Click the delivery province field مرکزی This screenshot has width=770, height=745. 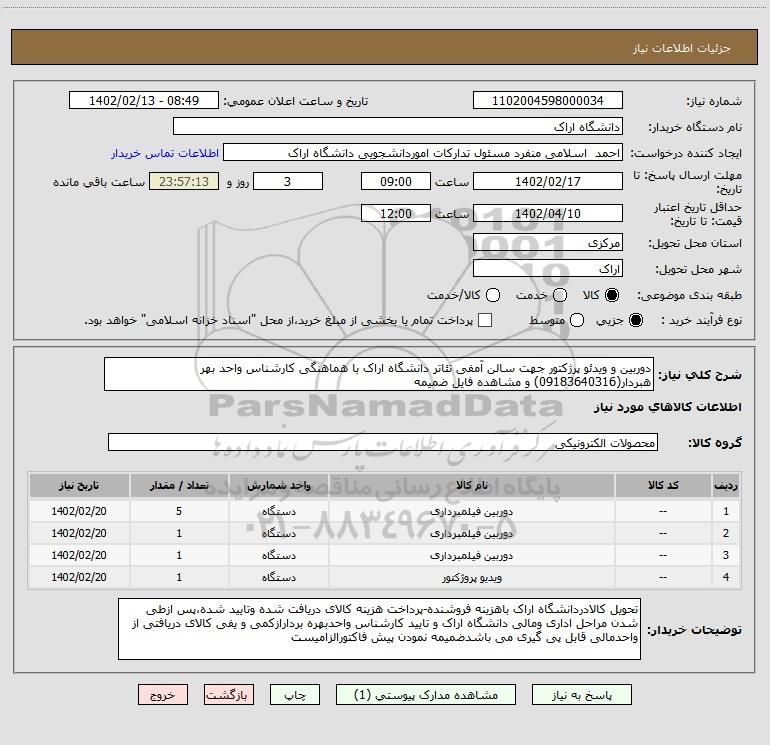click(x=548, y=243)
